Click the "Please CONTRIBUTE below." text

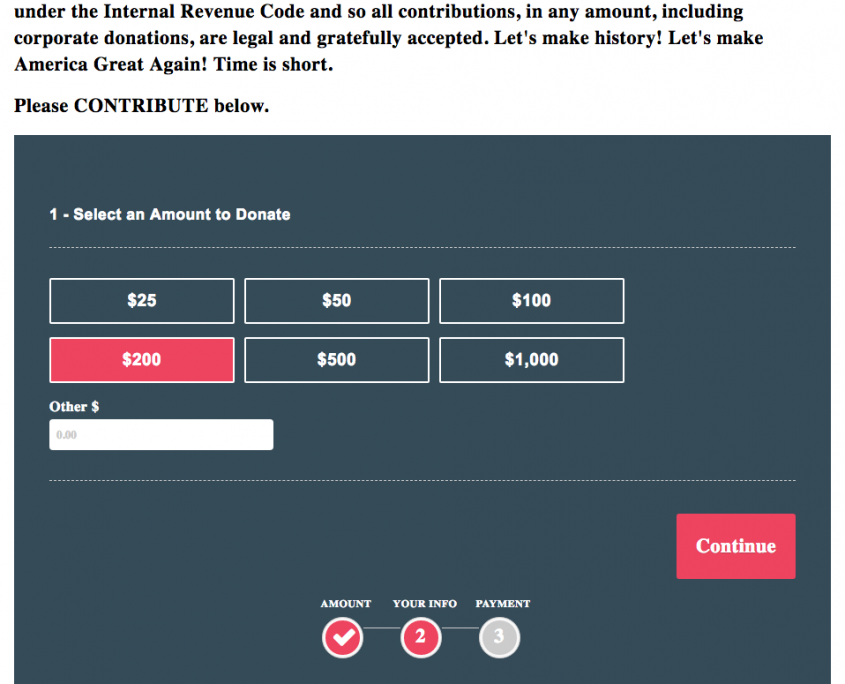click(141, 105)
